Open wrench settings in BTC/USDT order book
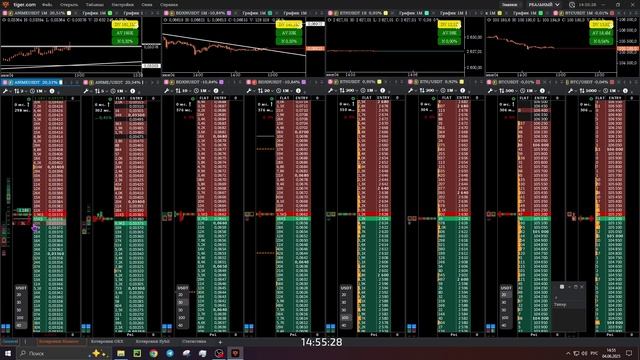Screen dimensions: 640x360 click(571, 91)
